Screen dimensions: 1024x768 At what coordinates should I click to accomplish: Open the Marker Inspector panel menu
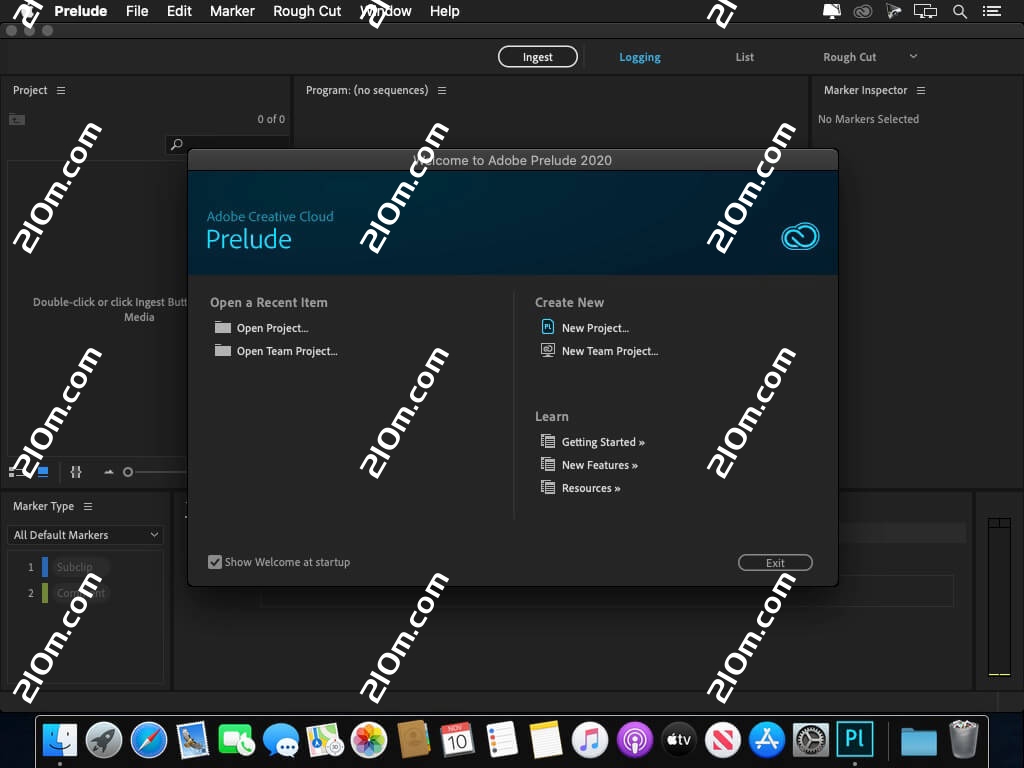coord(921,90)
